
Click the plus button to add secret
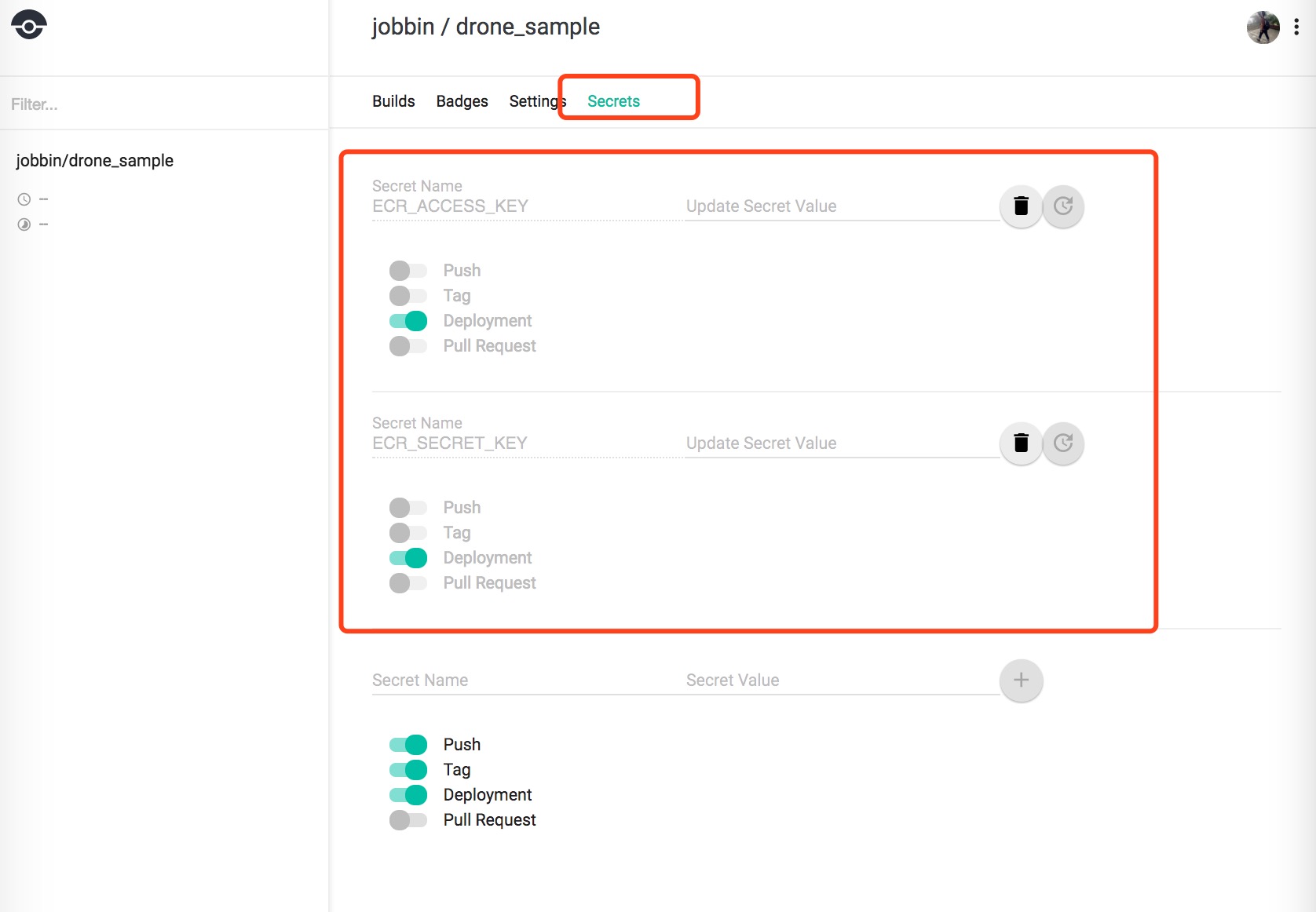pos(1021,680)
